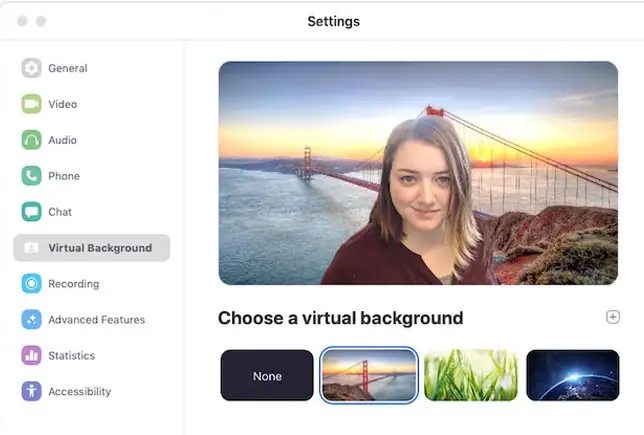This screenshot has height=435, width=644.
Task: Close the Settings window
Action: pos(22,21)
